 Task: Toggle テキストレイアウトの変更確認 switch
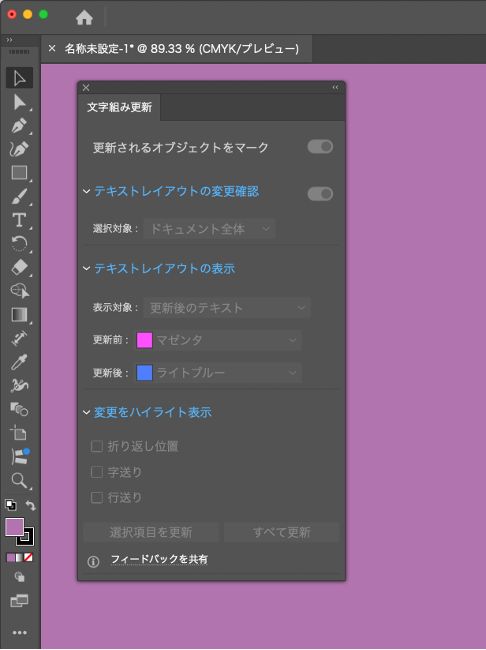pos(320,194)
